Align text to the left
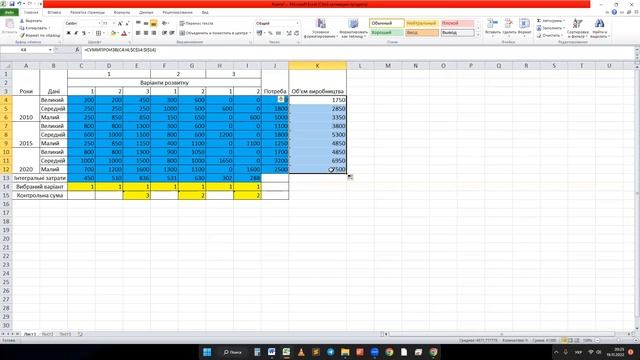Viewport: 640px width, 360px height. click(x=138, y=33)
